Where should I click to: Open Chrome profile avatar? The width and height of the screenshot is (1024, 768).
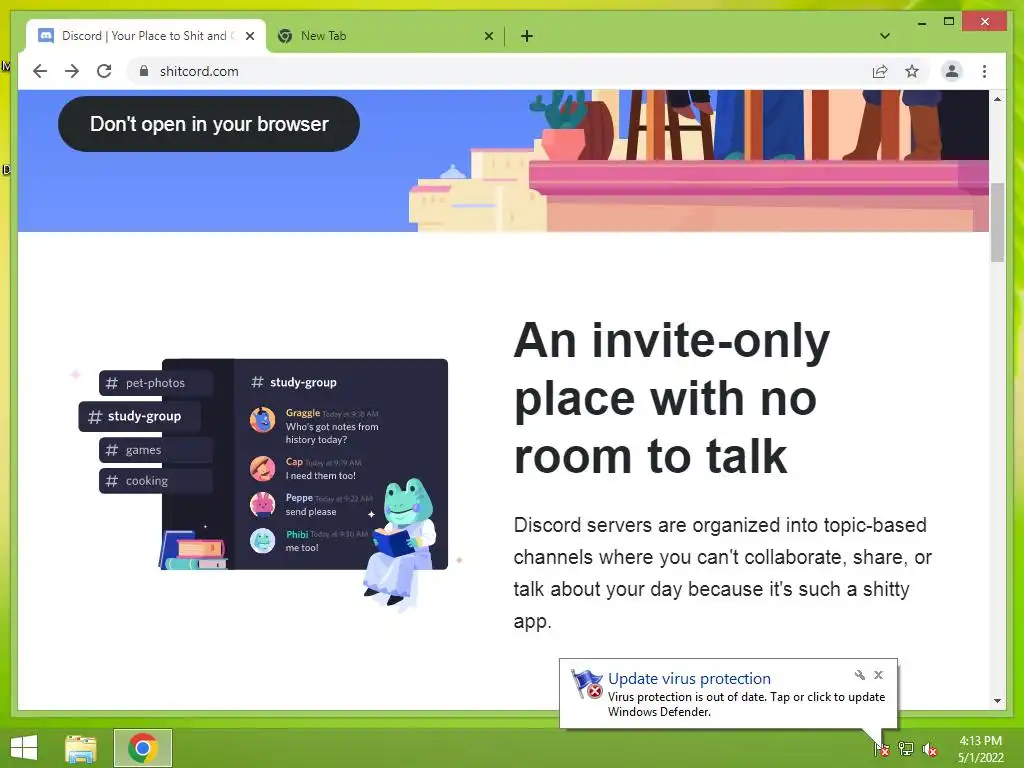click(x=952, y=71)
